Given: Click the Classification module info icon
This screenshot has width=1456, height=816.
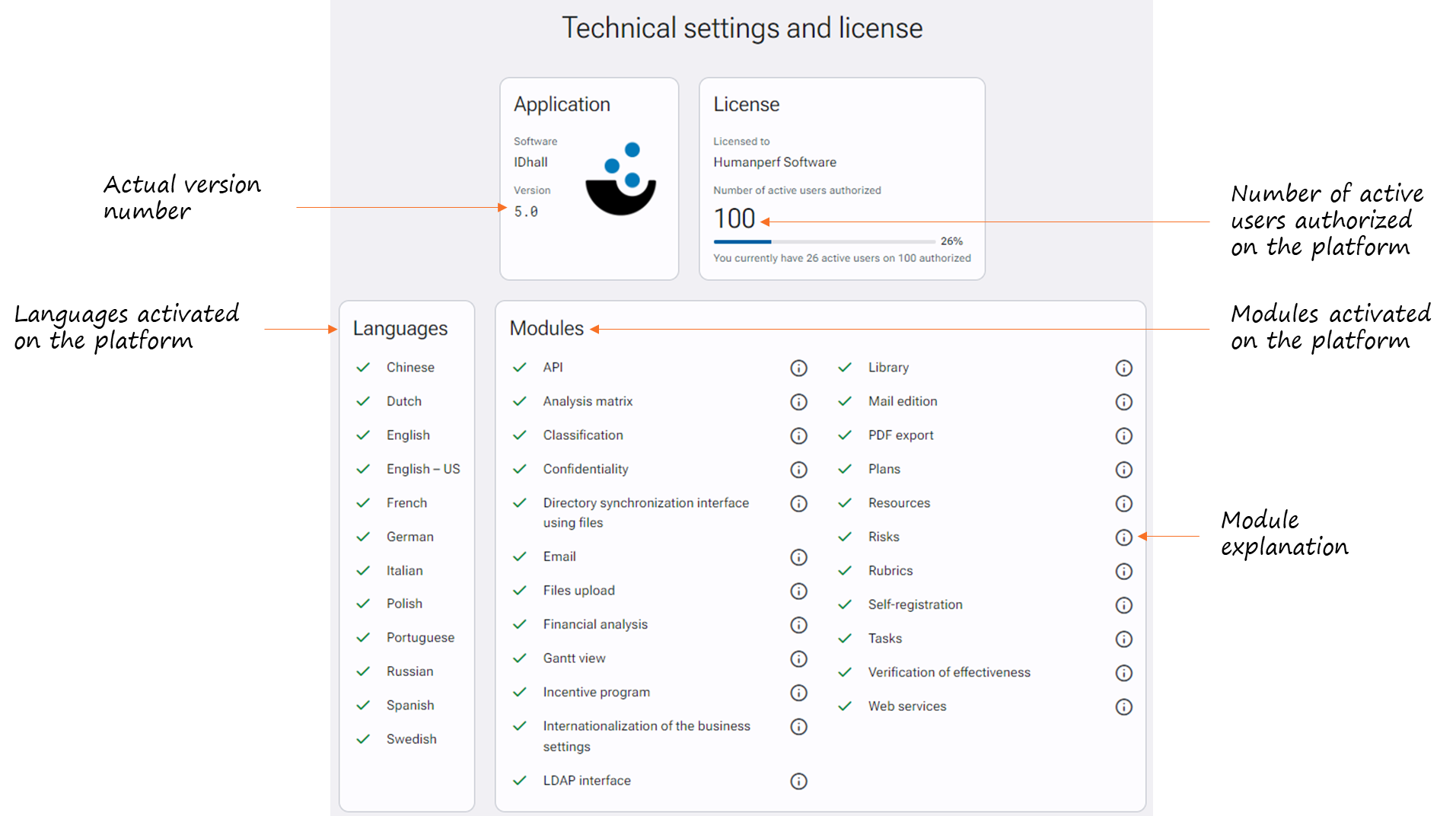Looking at the screenshot, I should coord(798,436).
